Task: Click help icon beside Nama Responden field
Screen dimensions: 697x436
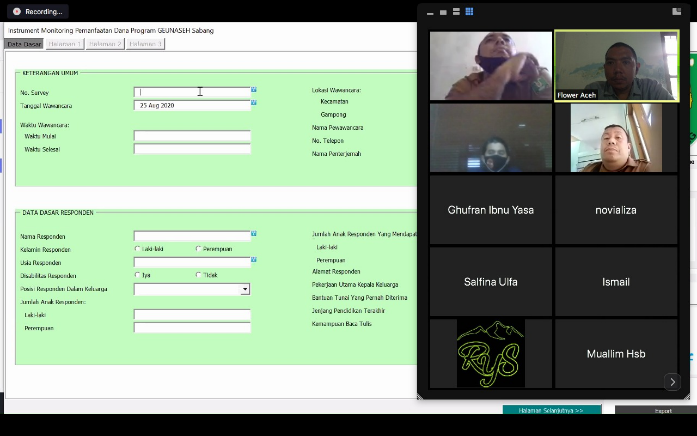Action: point(254,234)
